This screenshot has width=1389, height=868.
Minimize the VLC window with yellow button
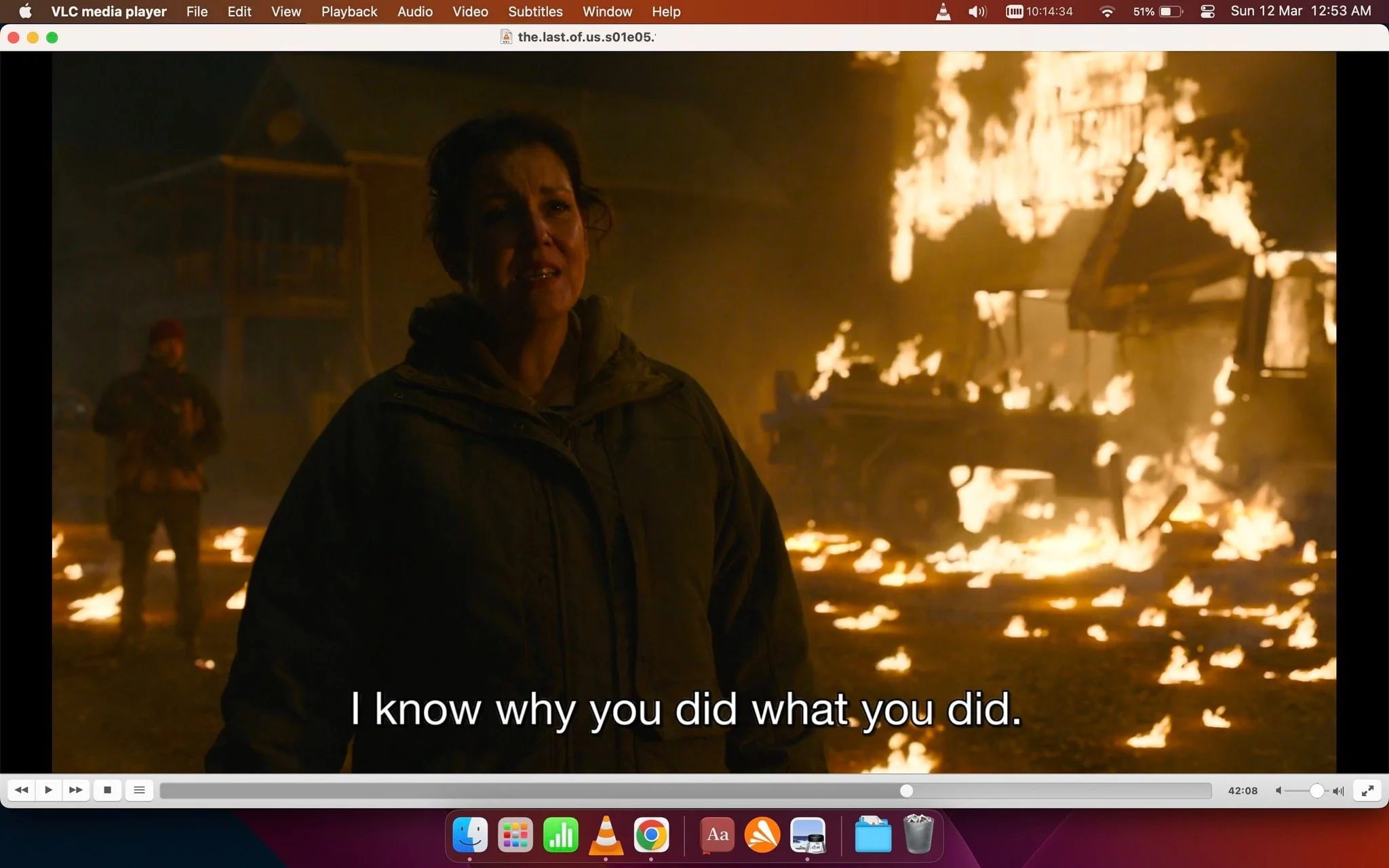pyautogui.click(x=33, y=37)
